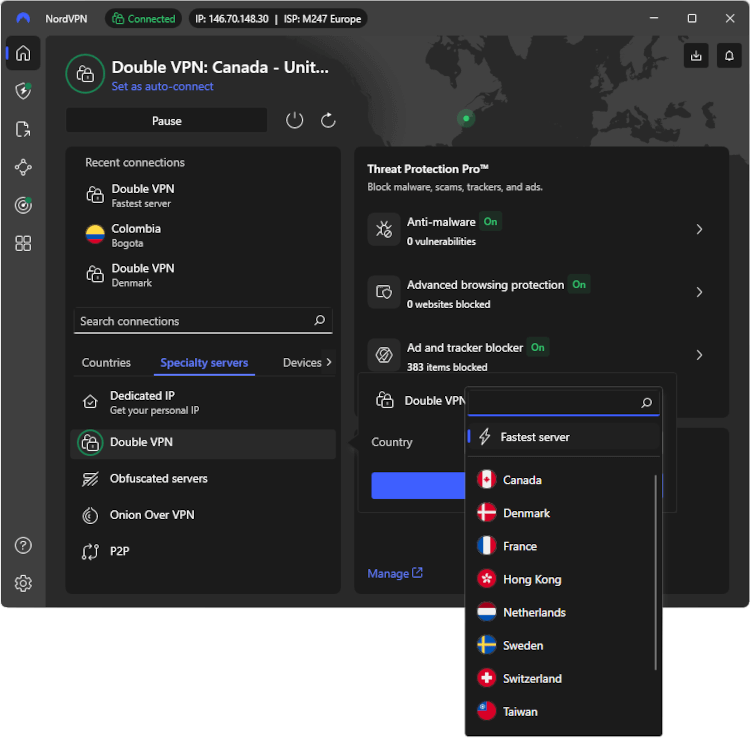This screenshot has height=738, width=750.
Task: Open Dark Web Monitor radar icon
Action: (x=23, y=205)
